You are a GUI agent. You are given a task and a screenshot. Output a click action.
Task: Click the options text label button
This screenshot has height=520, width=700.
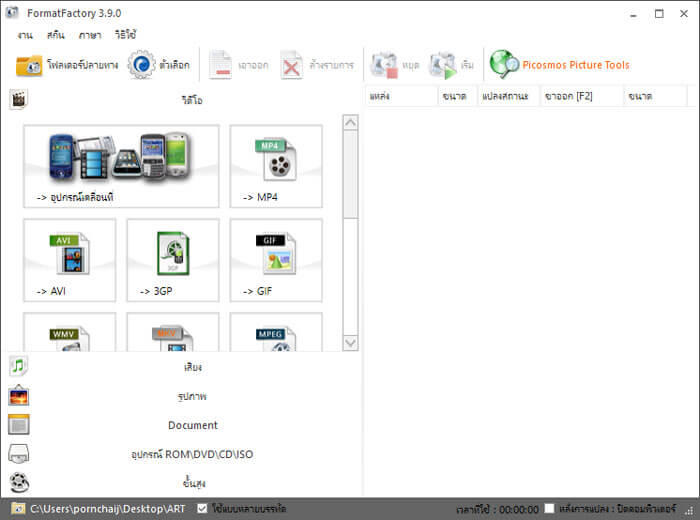[175, 65]
